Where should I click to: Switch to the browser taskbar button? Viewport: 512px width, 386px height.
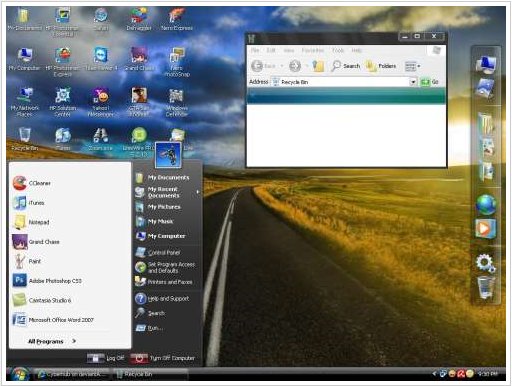pyautogui.click(x=72, y=374)
